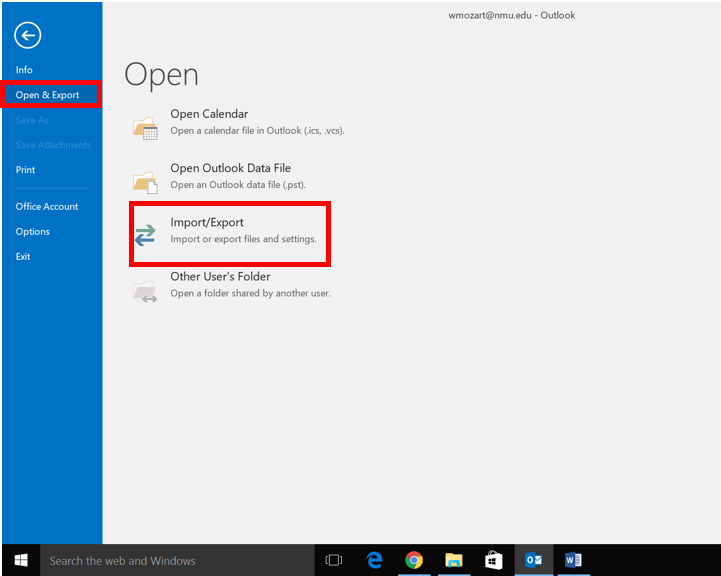Image resolution: width=721 pixels, height=576 pixels.
Task: Click the Open Outlook Data File folder icon
Action: 145,182
